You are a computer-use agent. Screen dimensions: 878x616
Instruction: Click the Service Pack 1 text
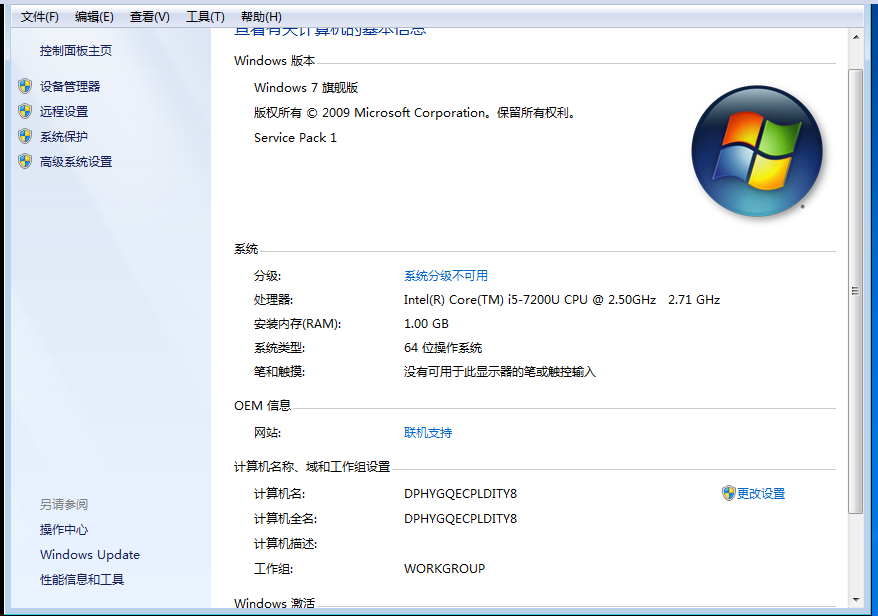[295, 138]
